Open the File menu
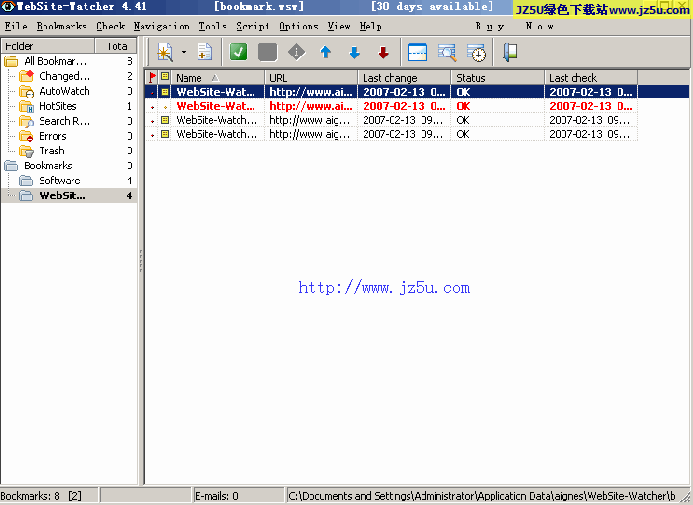Viewport: 693px width, 505px height. point(16,26)
